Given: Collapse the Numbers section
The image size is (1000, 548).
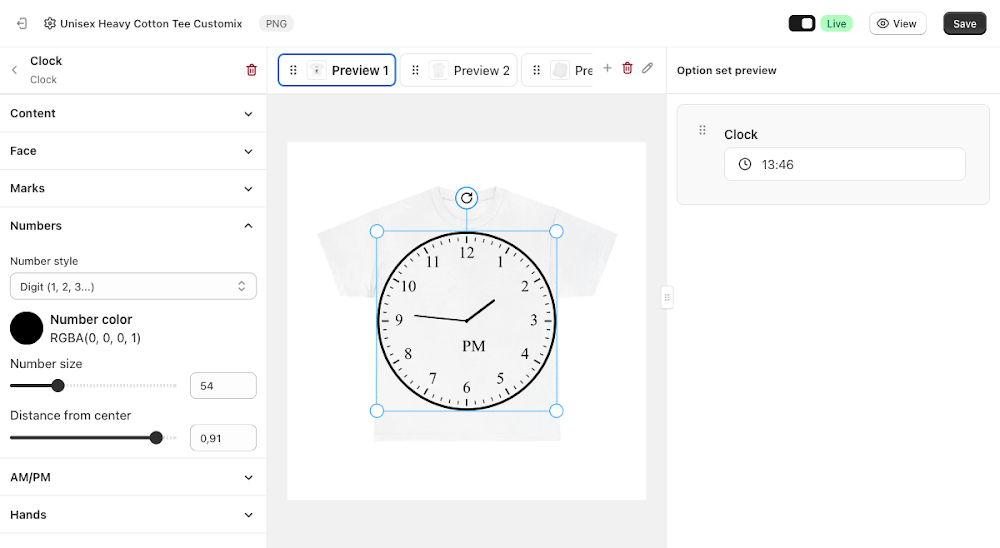Looking at the screenshot, I should point(133,226).
